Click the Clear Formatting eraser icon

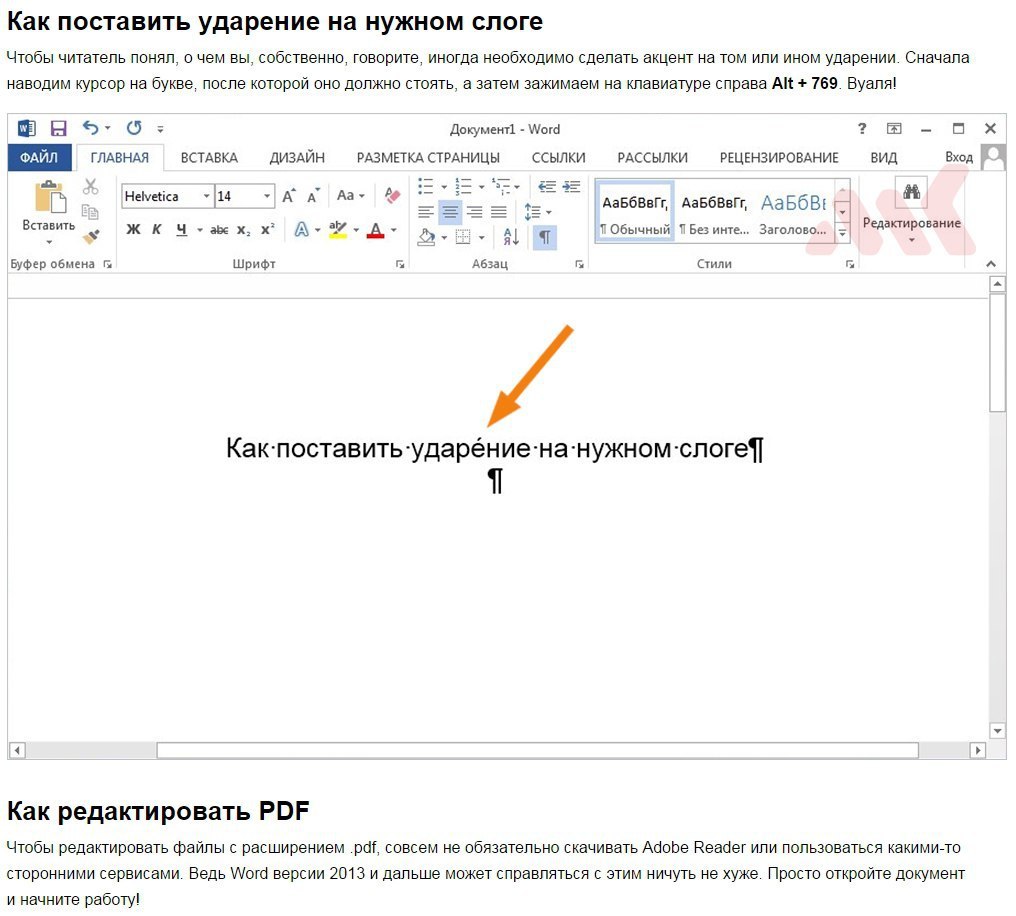click(x=392, y=195)
